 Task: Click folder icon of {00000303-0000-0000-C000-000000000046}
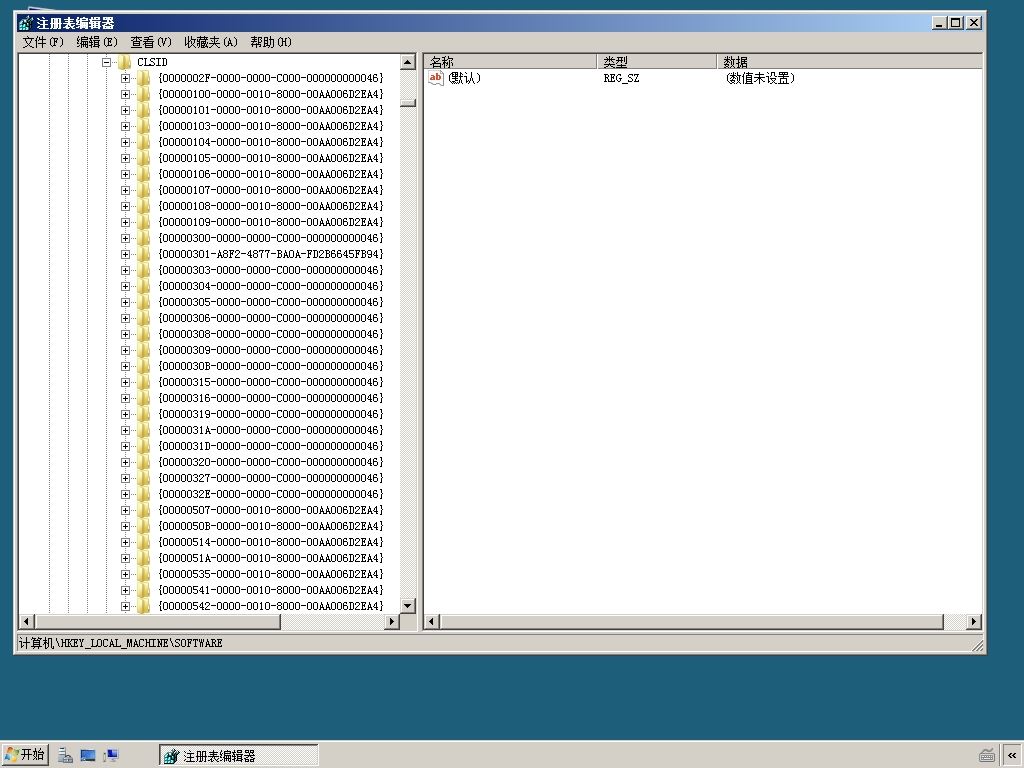tap(144, 270)
